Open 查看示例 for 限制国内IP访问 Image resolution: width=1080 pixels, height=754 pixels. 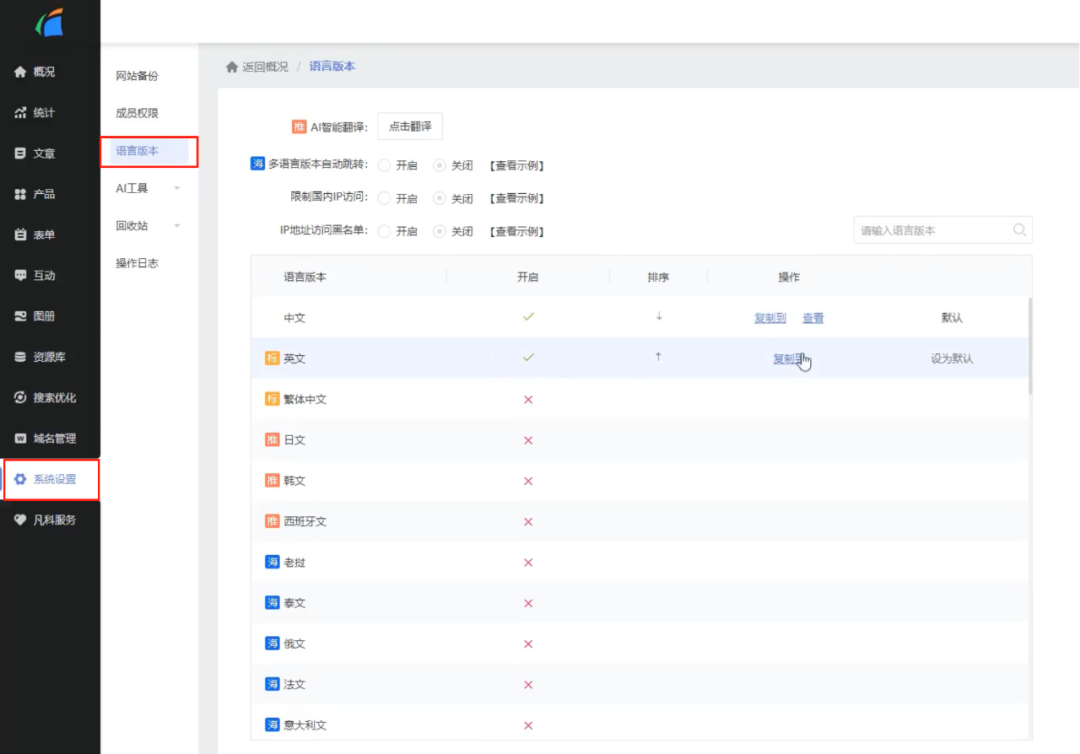point(517,198)
